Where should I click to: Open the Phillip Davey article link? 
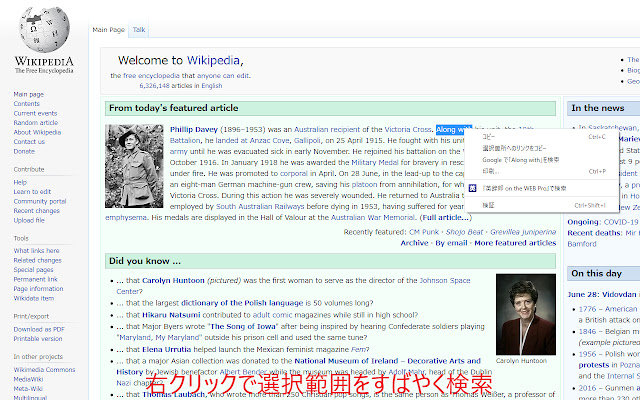[194, 130]
